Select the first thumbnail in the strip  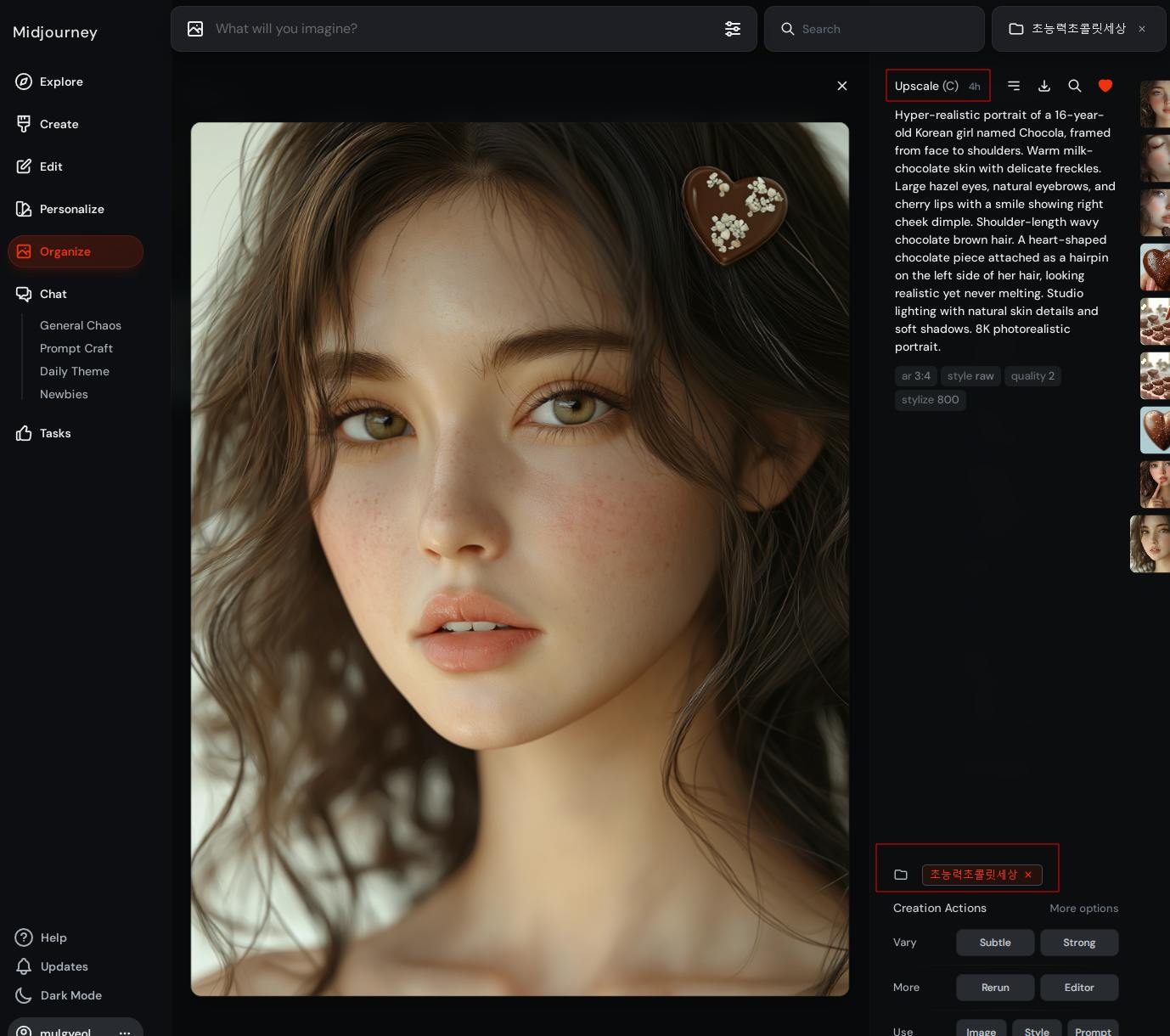[x=1155, y=104]
